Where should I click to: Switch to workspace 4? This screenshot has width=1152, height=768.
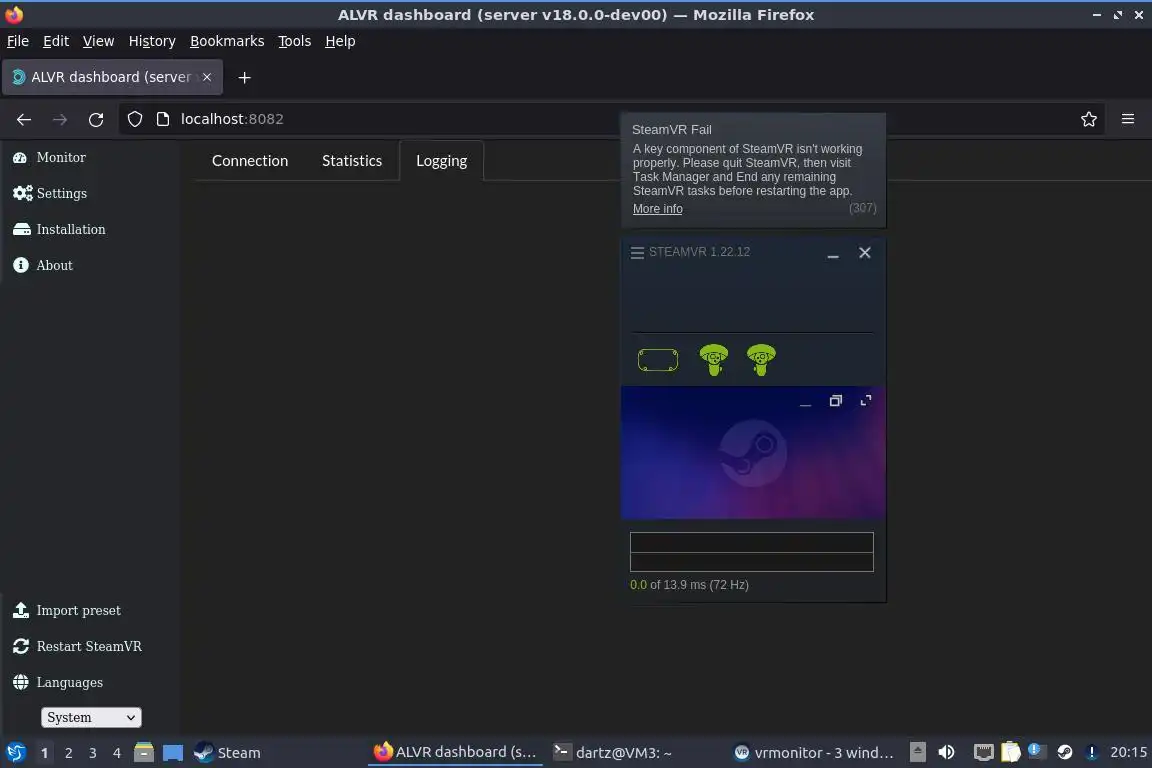click(117, 753)
